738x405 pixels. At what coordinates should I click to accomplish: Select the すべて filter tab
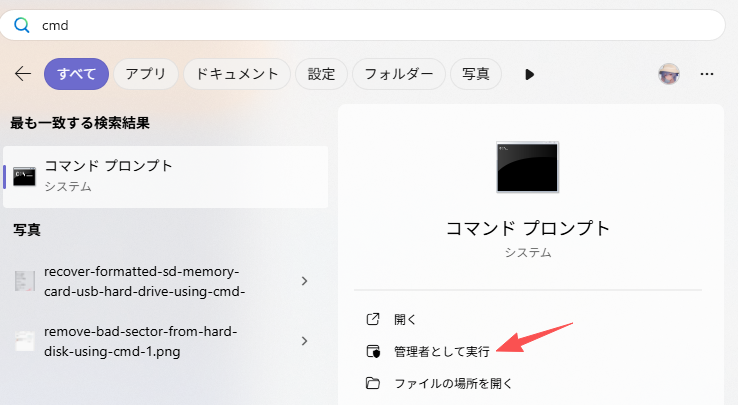click(76, 74)
